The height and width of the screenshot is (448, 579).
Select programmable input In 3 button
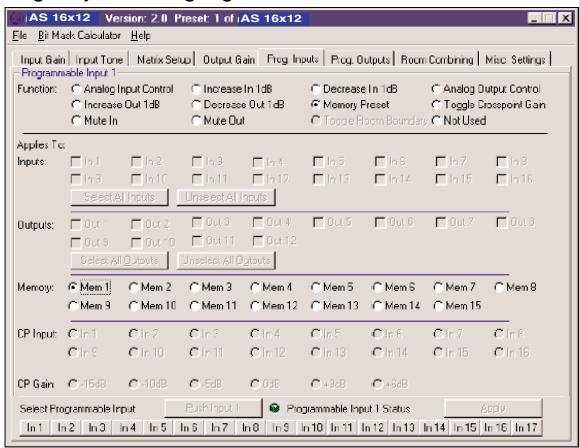pos(97,428)
